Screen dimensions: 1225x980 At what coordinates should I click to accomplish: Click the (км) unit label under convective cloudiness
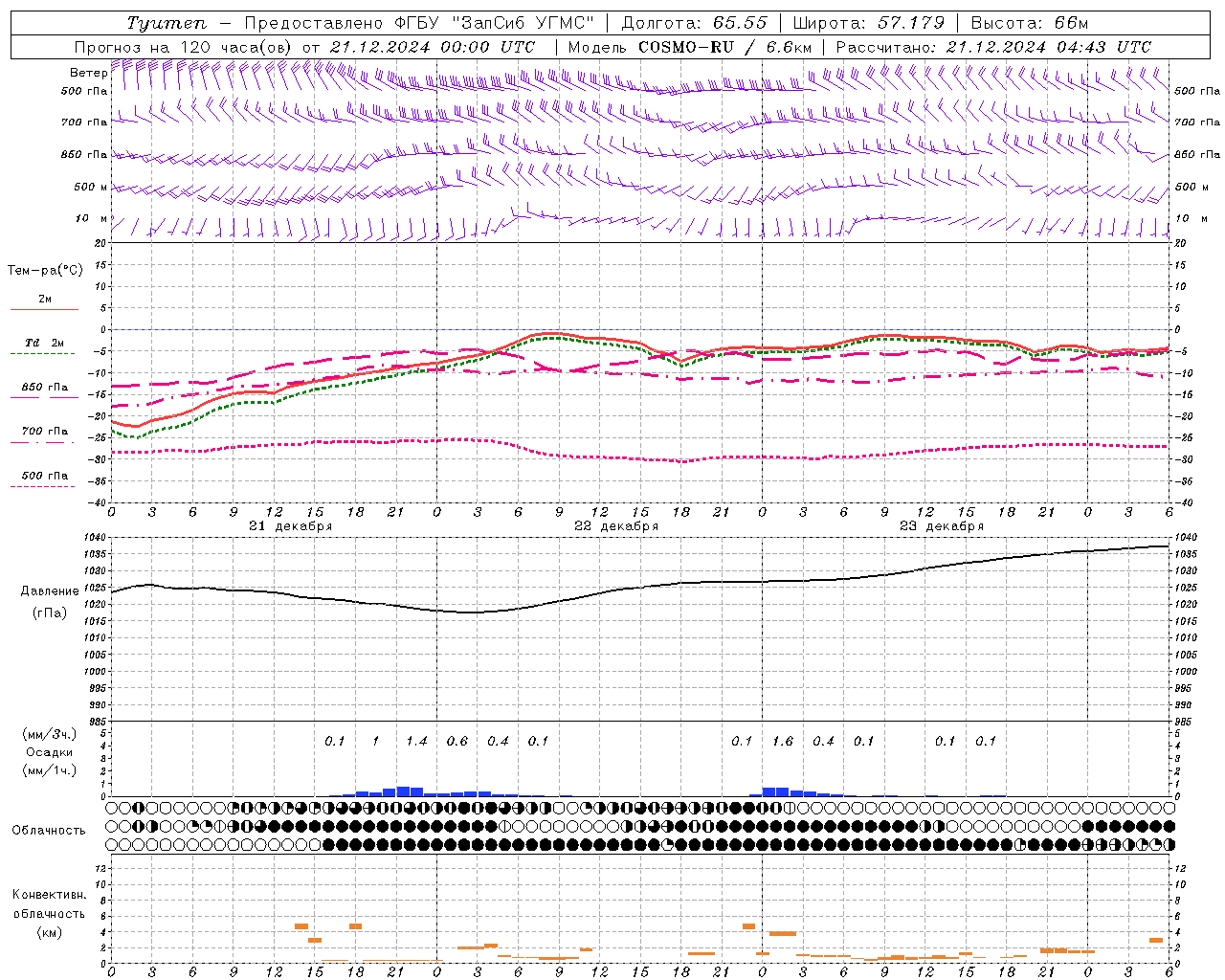[x=49, y=932]
